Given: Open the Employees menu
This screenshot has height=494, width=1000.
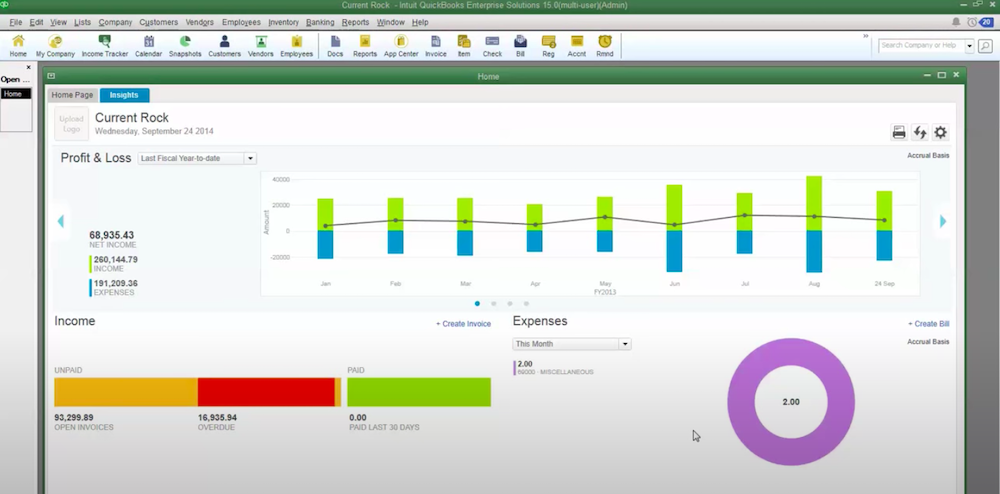Looking at the screenshot, I should (241, 22).
